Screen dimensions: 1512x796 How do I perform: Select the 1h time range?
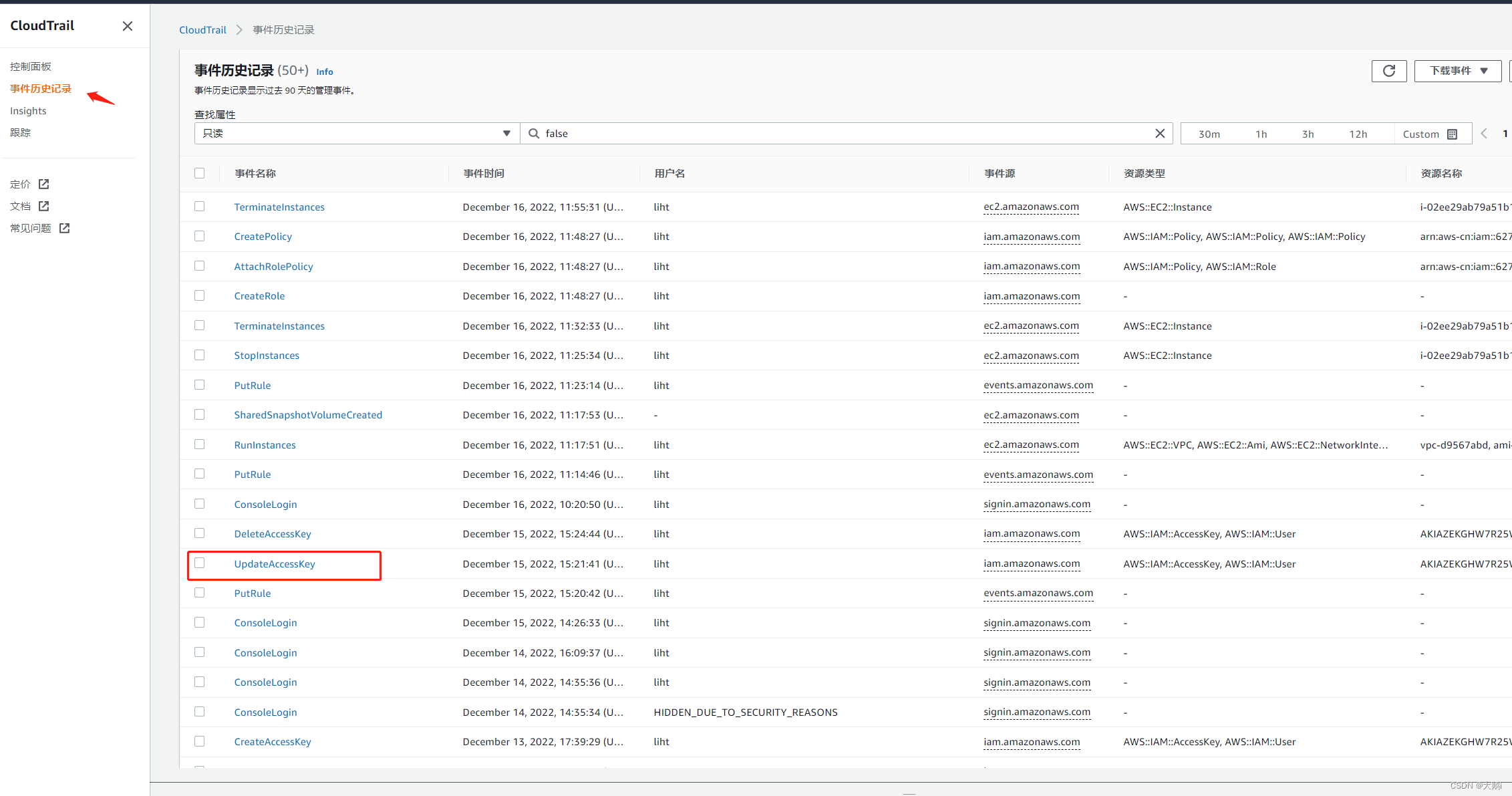point(1261,134)
